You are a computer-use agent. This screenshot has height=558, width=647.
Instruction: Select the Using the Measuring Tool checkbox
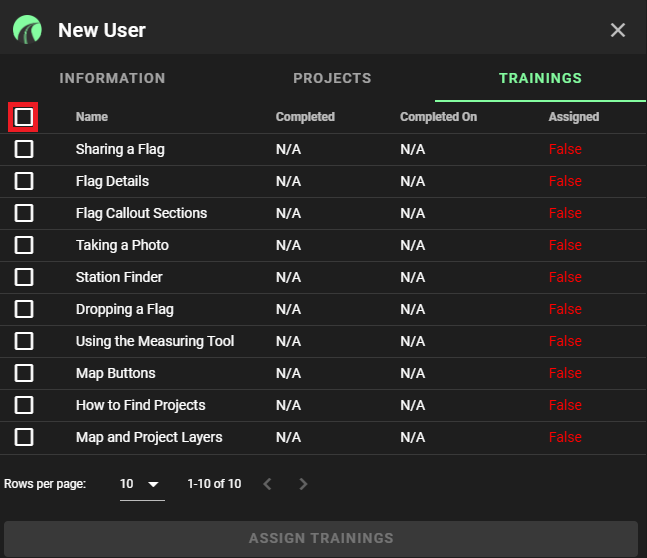coord(24,341)
